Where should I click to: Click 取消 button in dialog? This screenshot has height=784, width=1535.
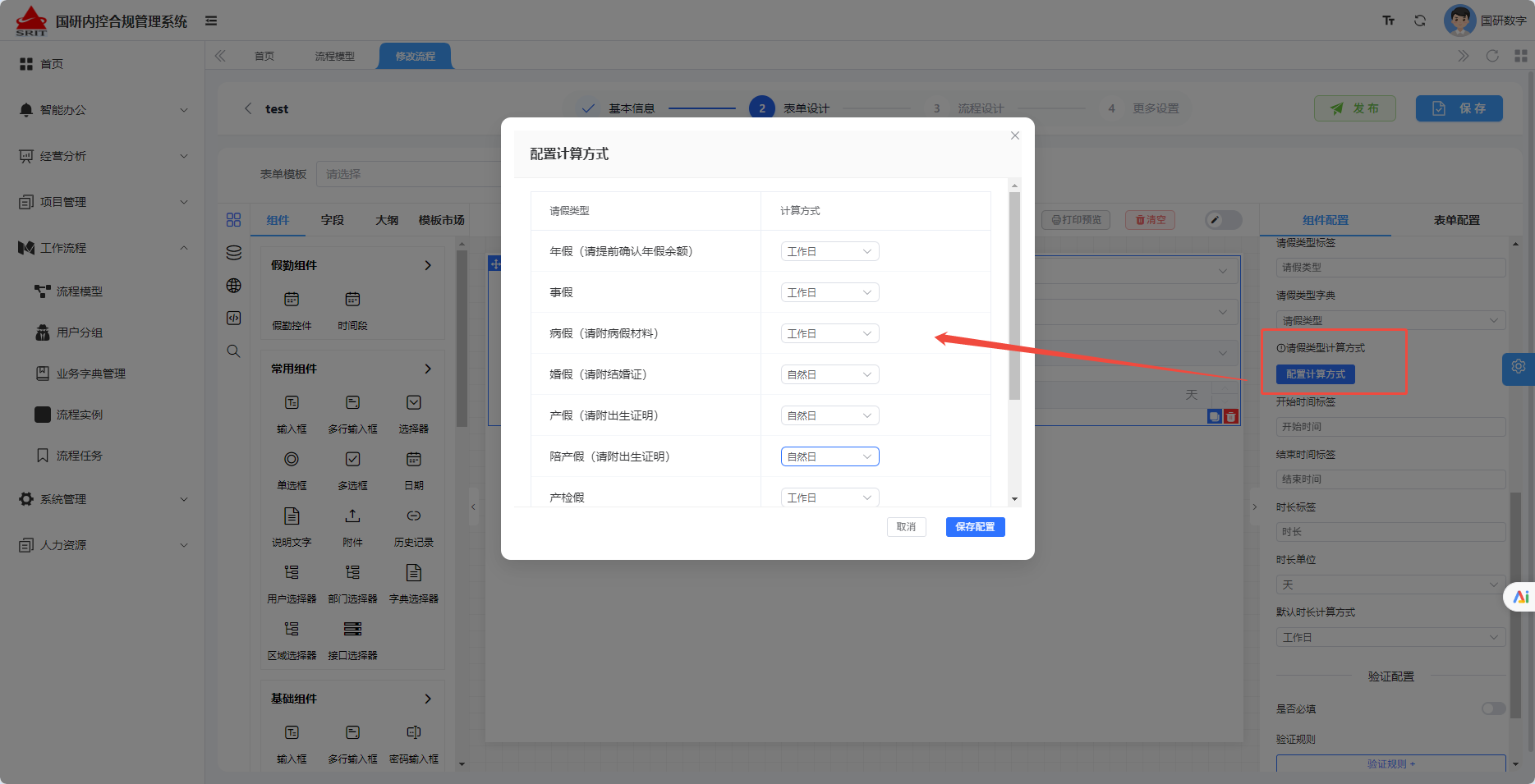pyautogui.click(x=907, y=527)
